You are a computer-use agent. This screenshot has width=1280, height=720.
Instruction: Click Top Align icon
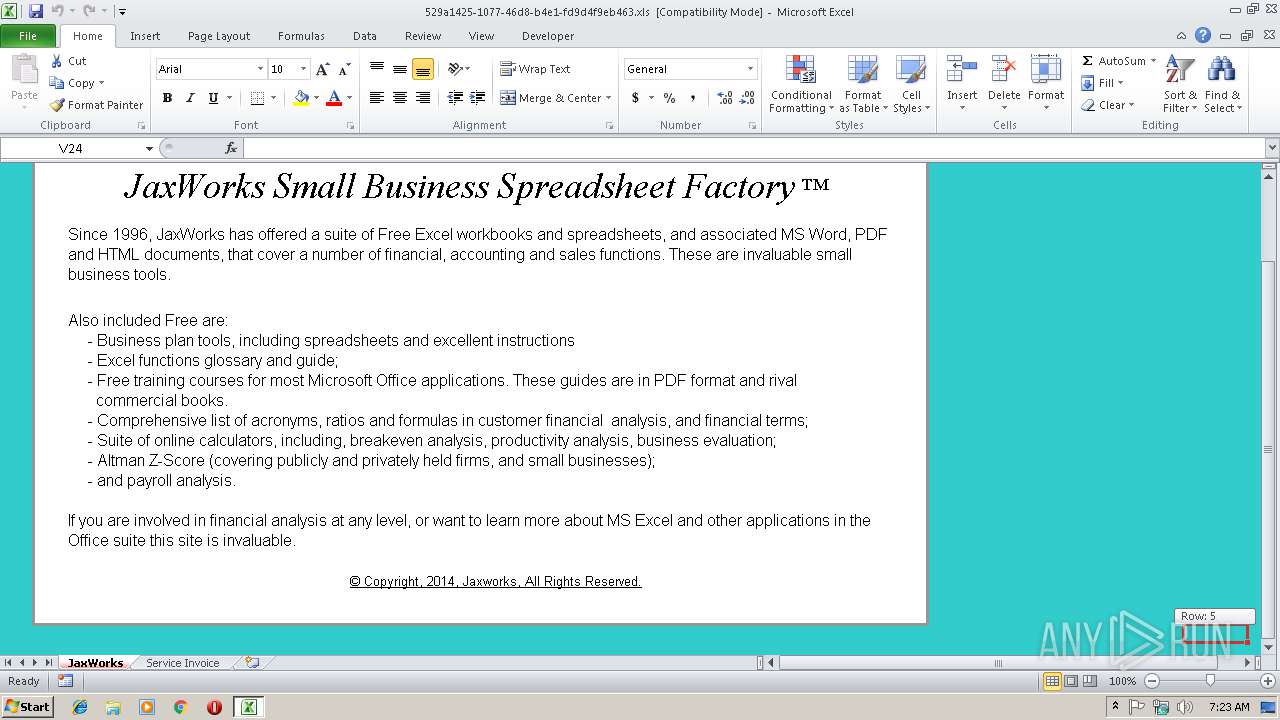pos(377,69)
